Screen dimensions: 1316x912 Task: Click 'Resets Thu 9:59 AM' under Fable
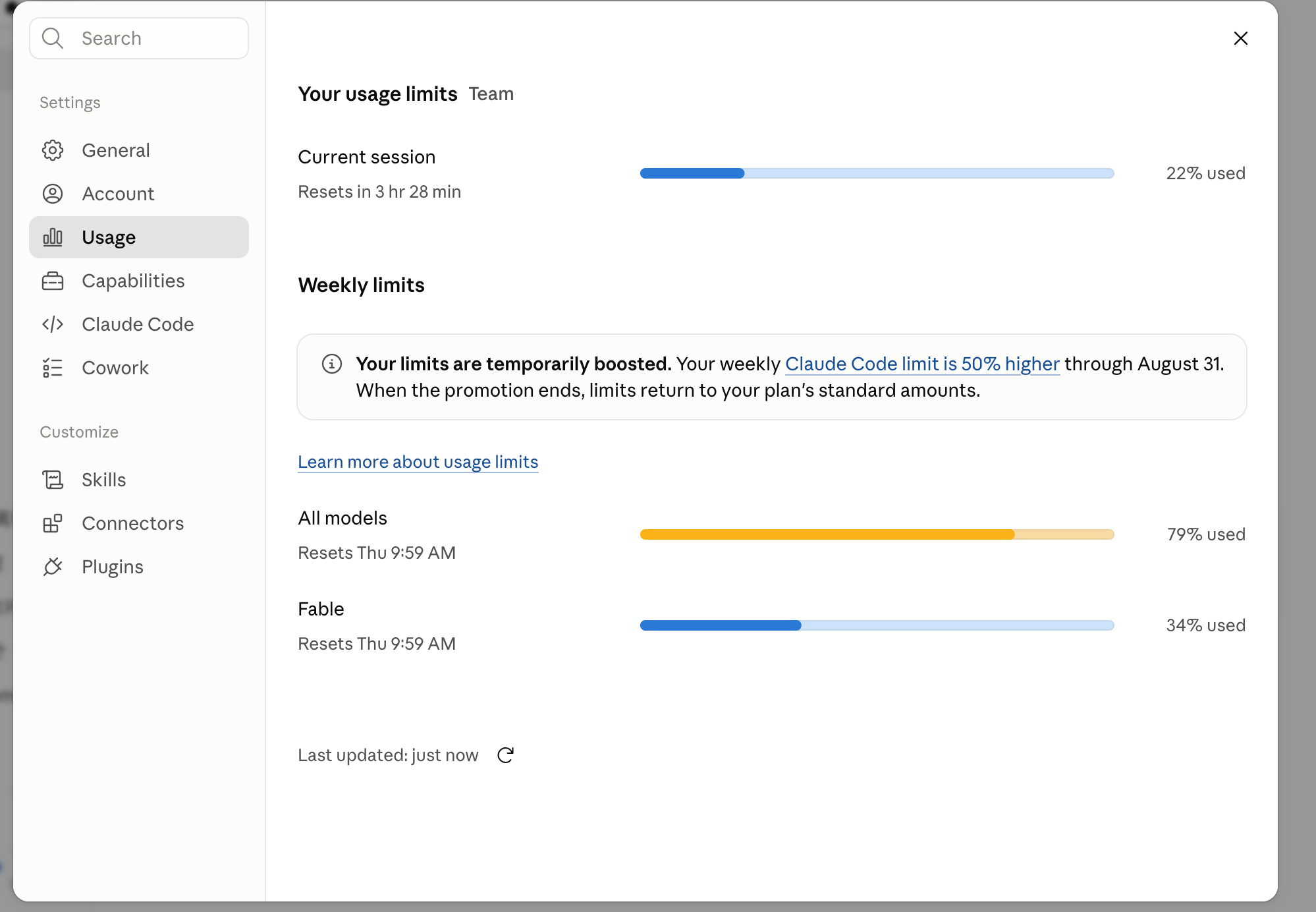[377, 644]
